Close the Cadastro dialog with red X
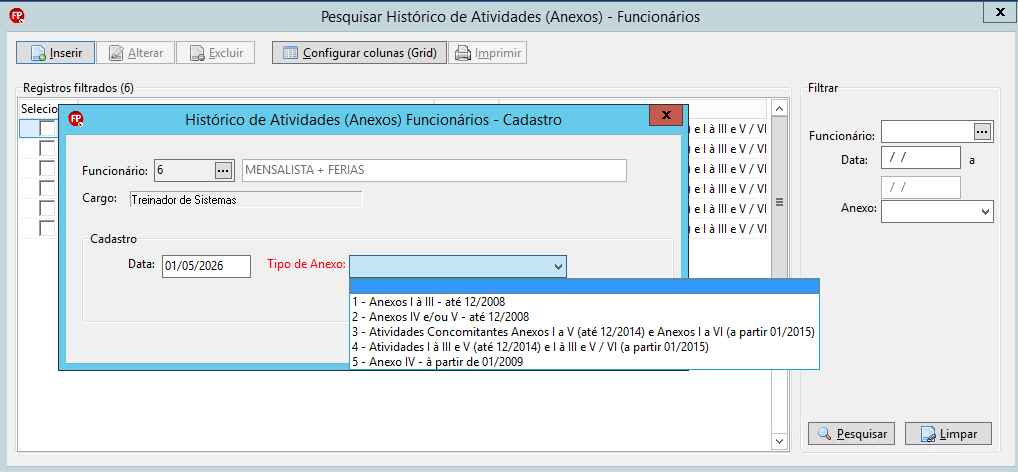 coord(665,116)
